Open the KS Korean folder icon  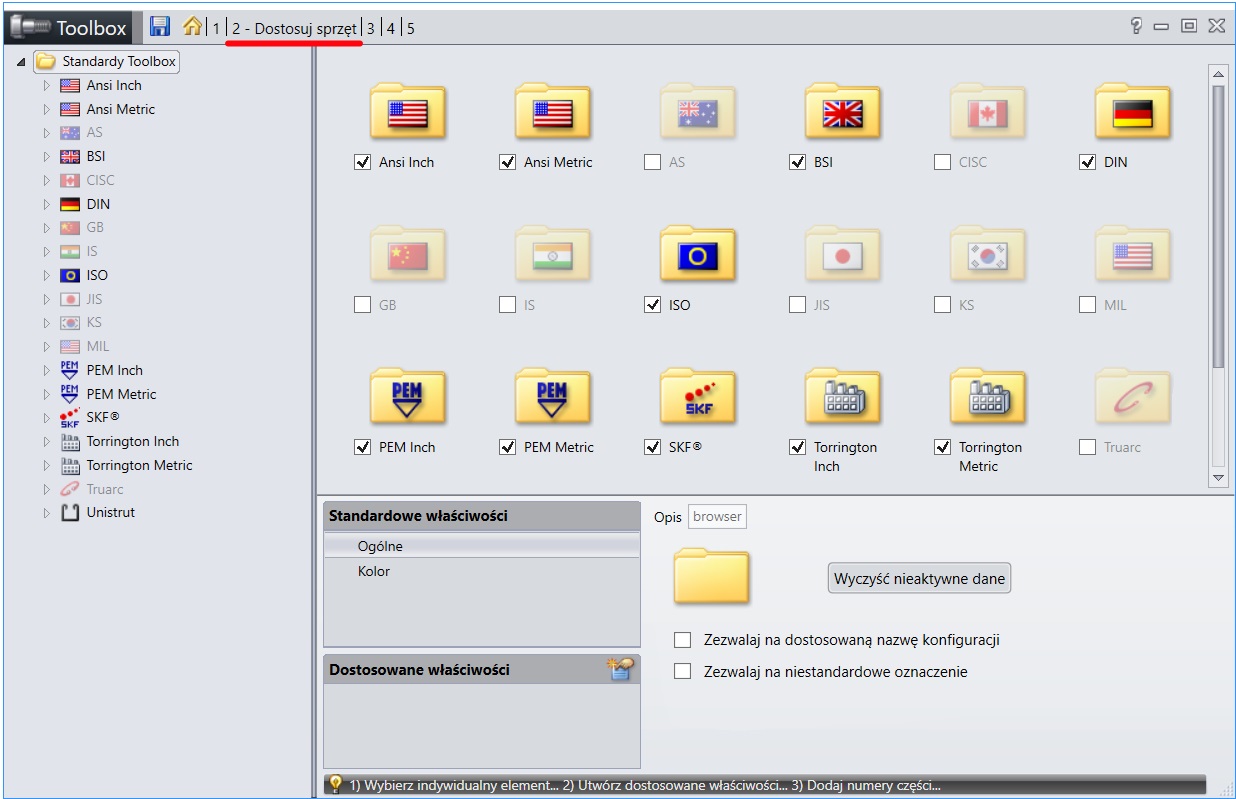tap(988, 255)
